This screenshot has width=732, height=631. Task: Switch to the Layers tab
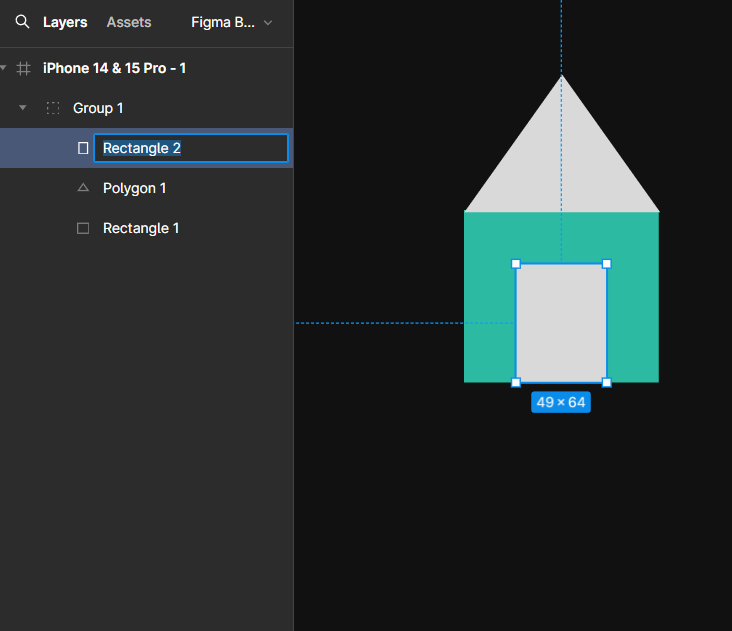click(x=65, y=22)
